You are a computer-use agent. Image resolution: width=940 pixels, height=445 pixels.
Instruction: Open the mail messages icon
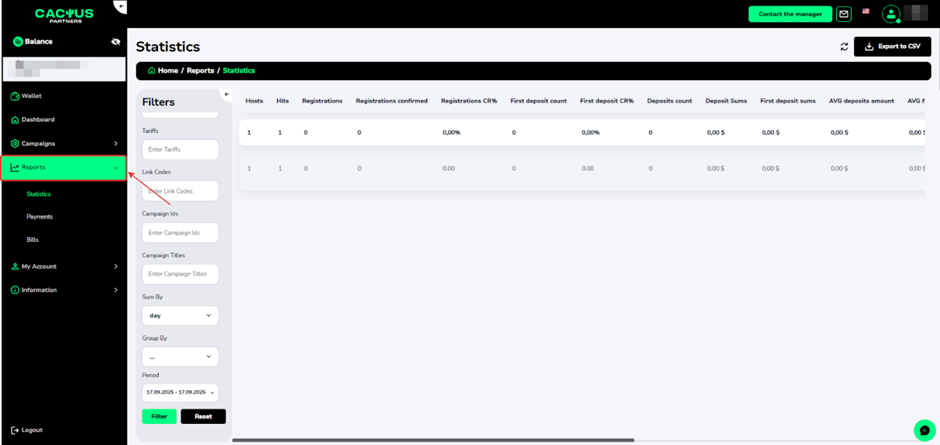844,14
